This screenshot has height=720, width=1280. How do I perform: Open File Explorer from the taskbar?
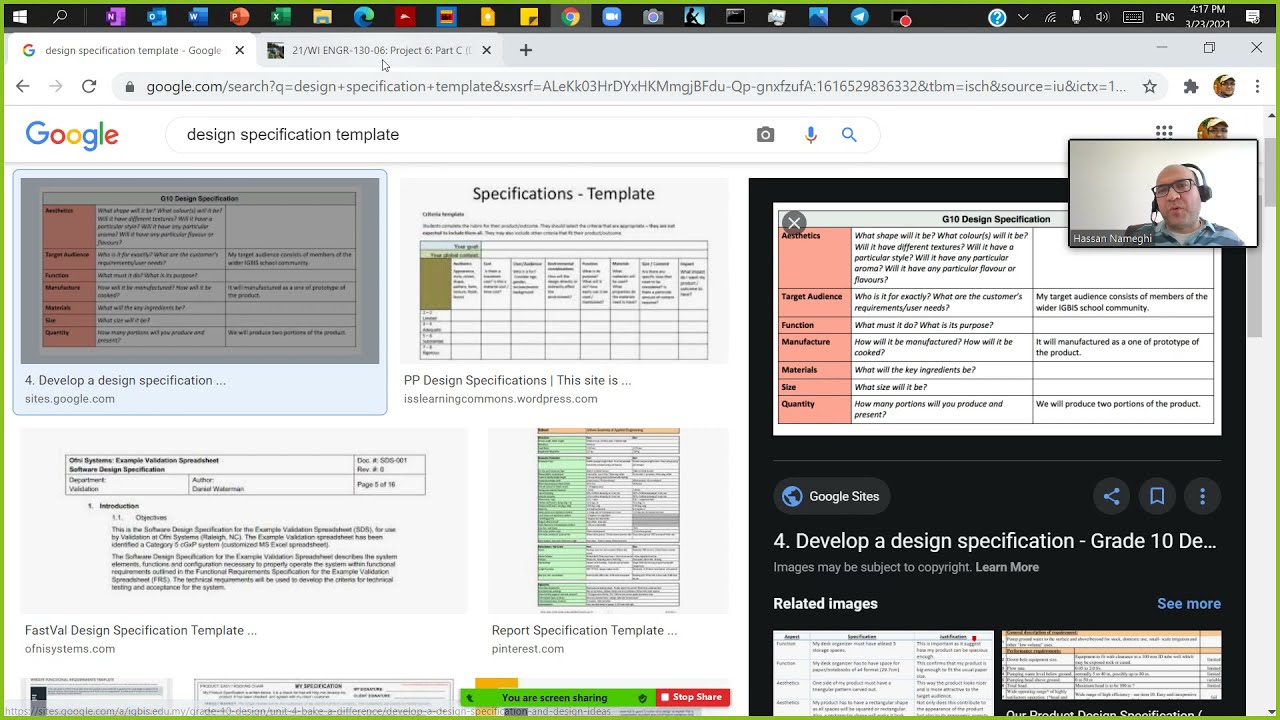tap(322, 17)
